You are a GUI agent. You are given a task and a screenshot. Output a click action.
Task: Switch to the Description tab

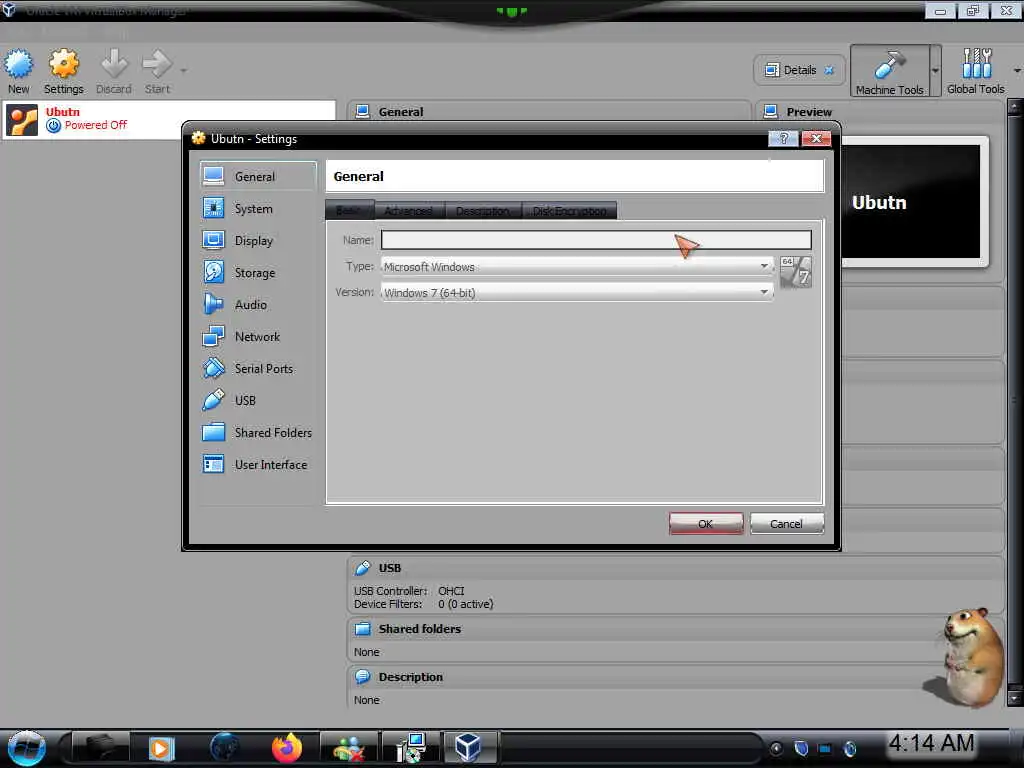point(483,210)
